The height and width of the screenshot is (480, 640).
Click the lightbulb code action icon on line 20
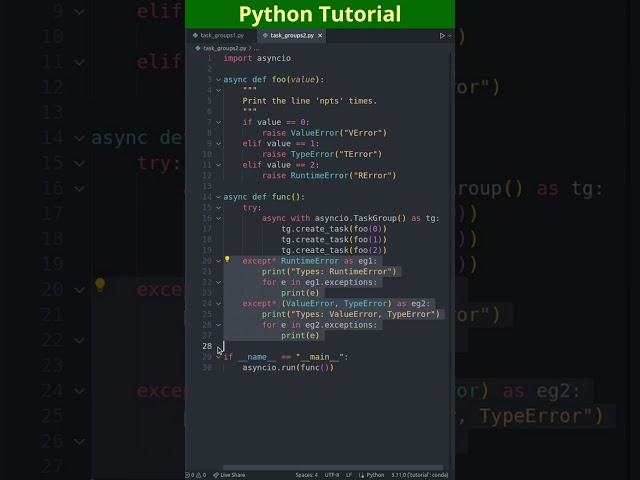point(227,259)
